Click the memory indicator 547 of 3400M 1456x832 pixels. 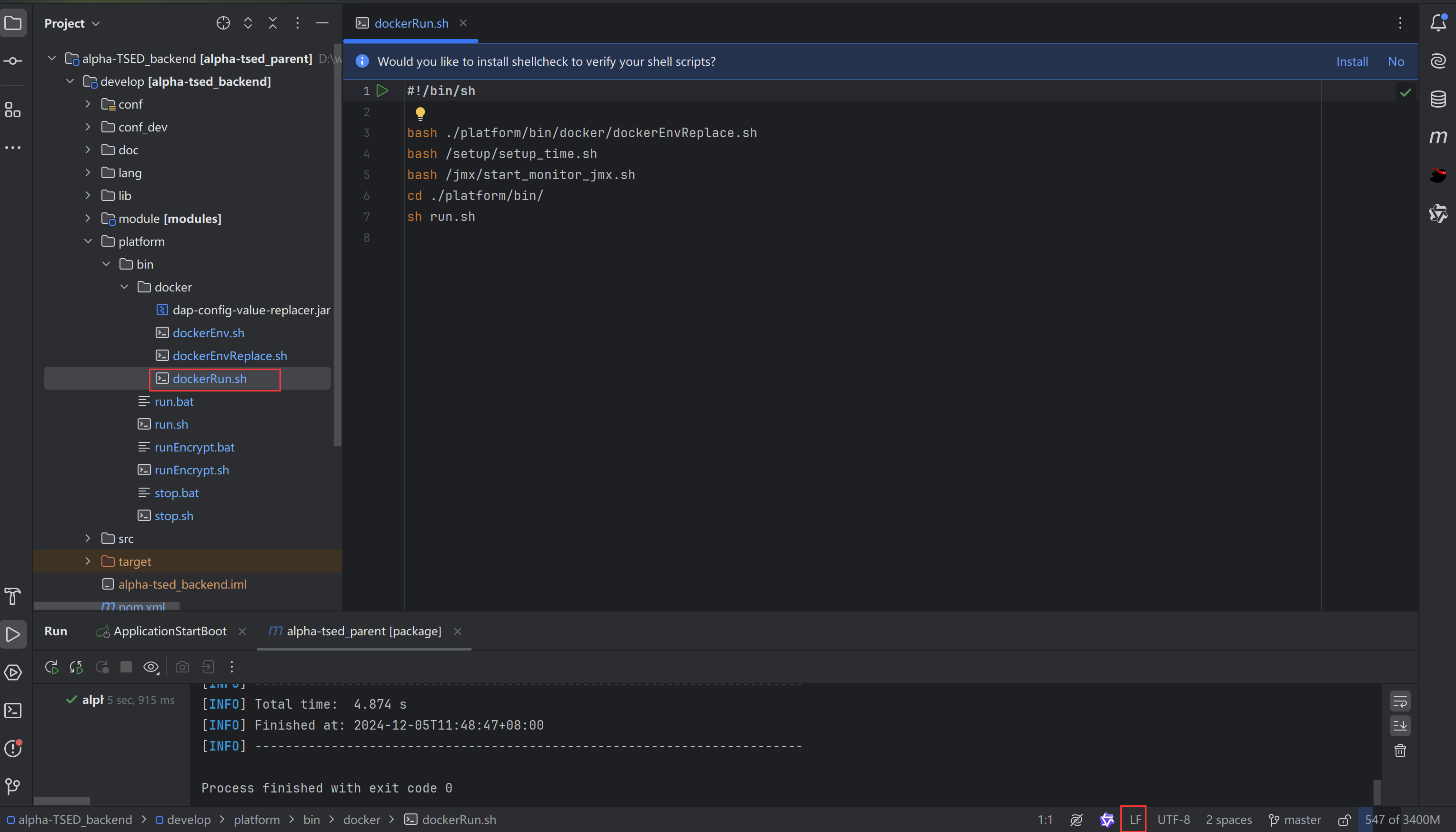click(1402, 820)
